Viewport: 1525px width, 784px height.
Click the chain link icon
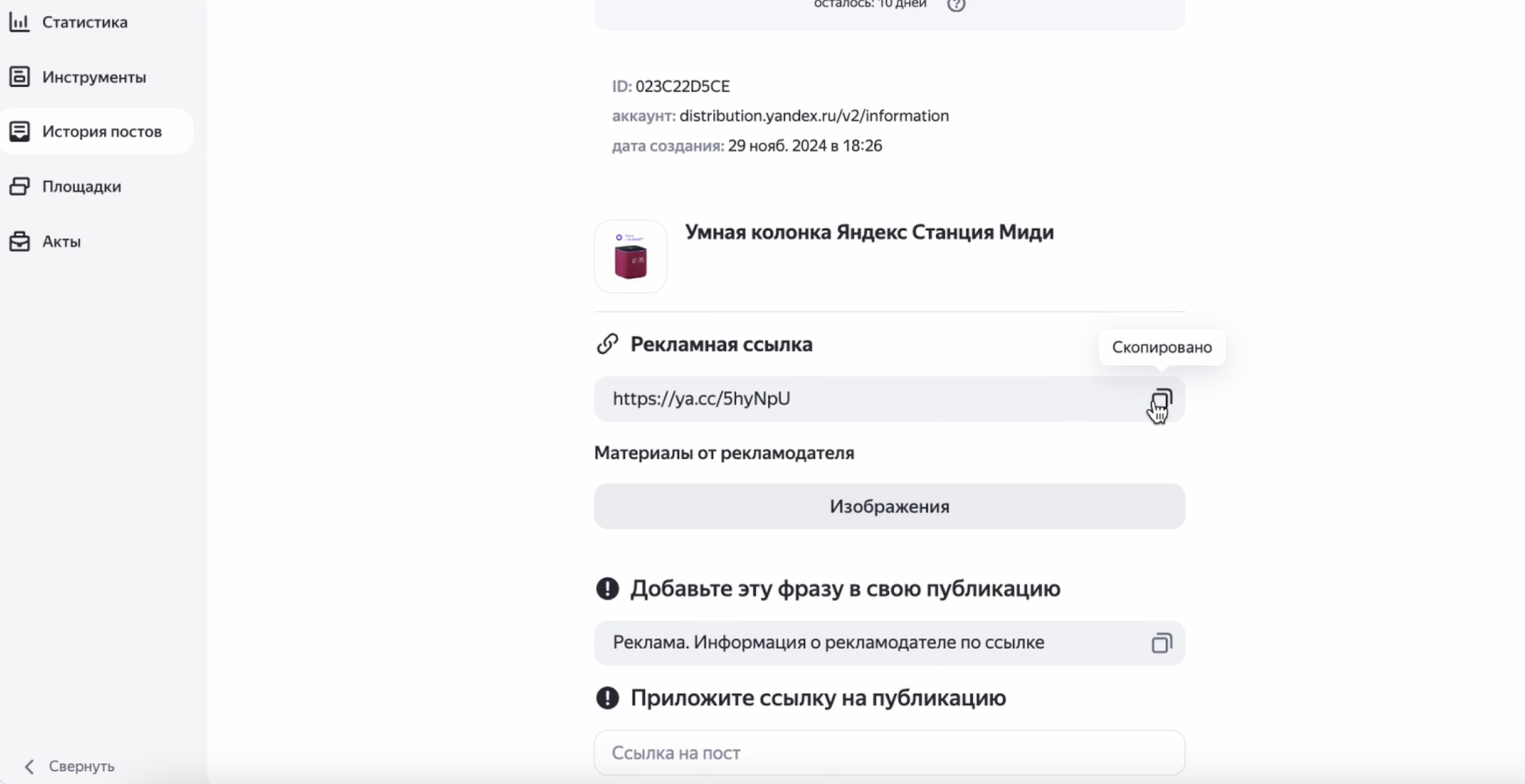click(607, 343)
